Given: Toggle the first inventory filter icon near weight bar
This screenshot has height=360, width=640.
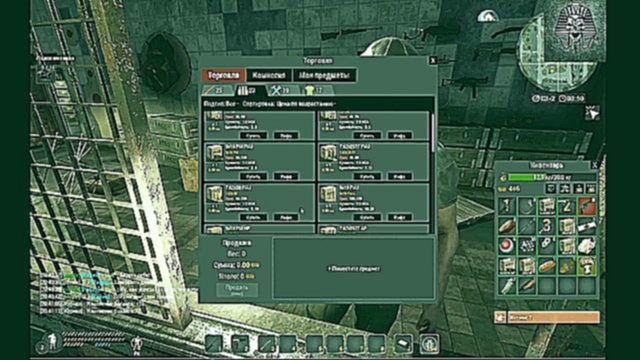Looking at the screenshot, I should click(551, 189).
